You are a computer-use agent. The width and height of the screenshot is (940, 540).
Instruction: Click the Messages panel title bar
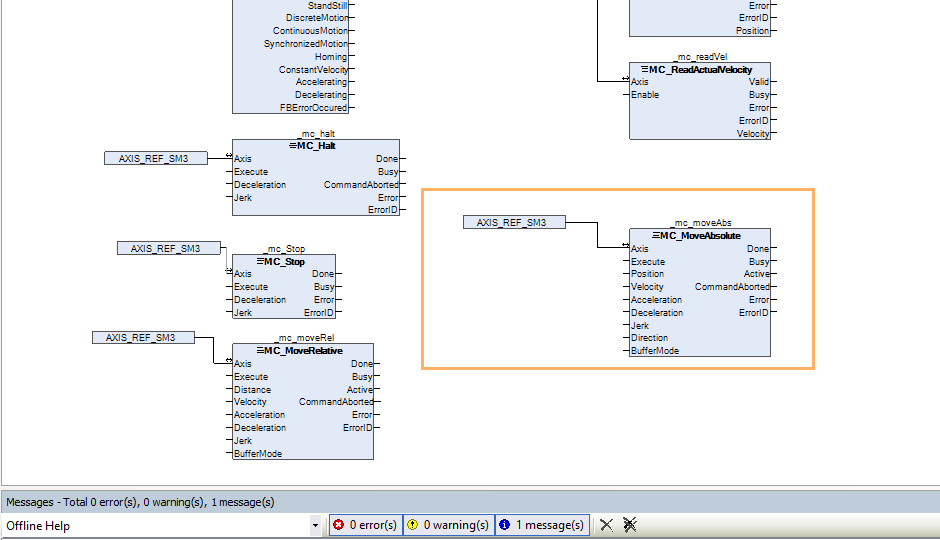pyautogui.click(x=470, y=502)
